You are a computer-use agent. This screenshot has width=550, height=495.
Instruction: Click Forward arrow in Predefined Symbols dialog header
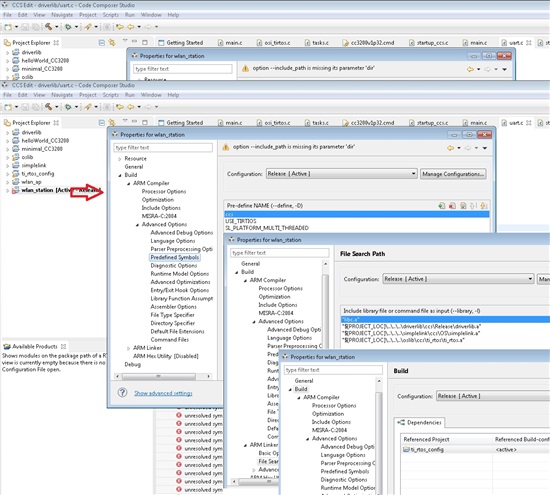468,148
